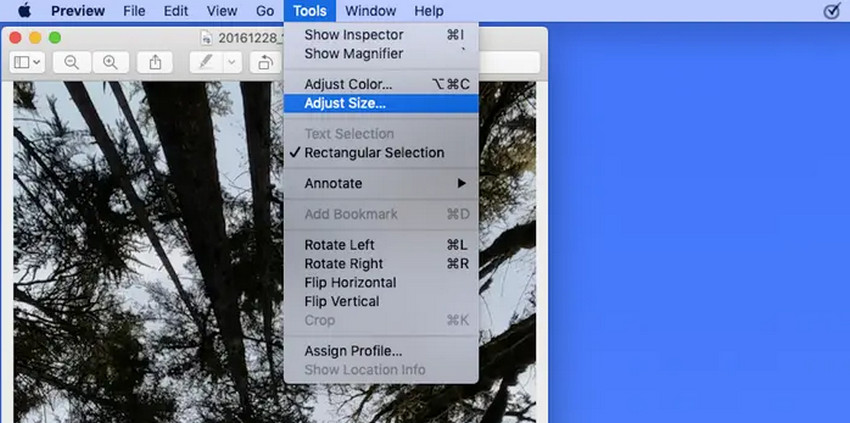Image resolution: width=850 pixels, height=423 pixels.
Task: Click the Rotate toolbar icon
Action: 266,62
